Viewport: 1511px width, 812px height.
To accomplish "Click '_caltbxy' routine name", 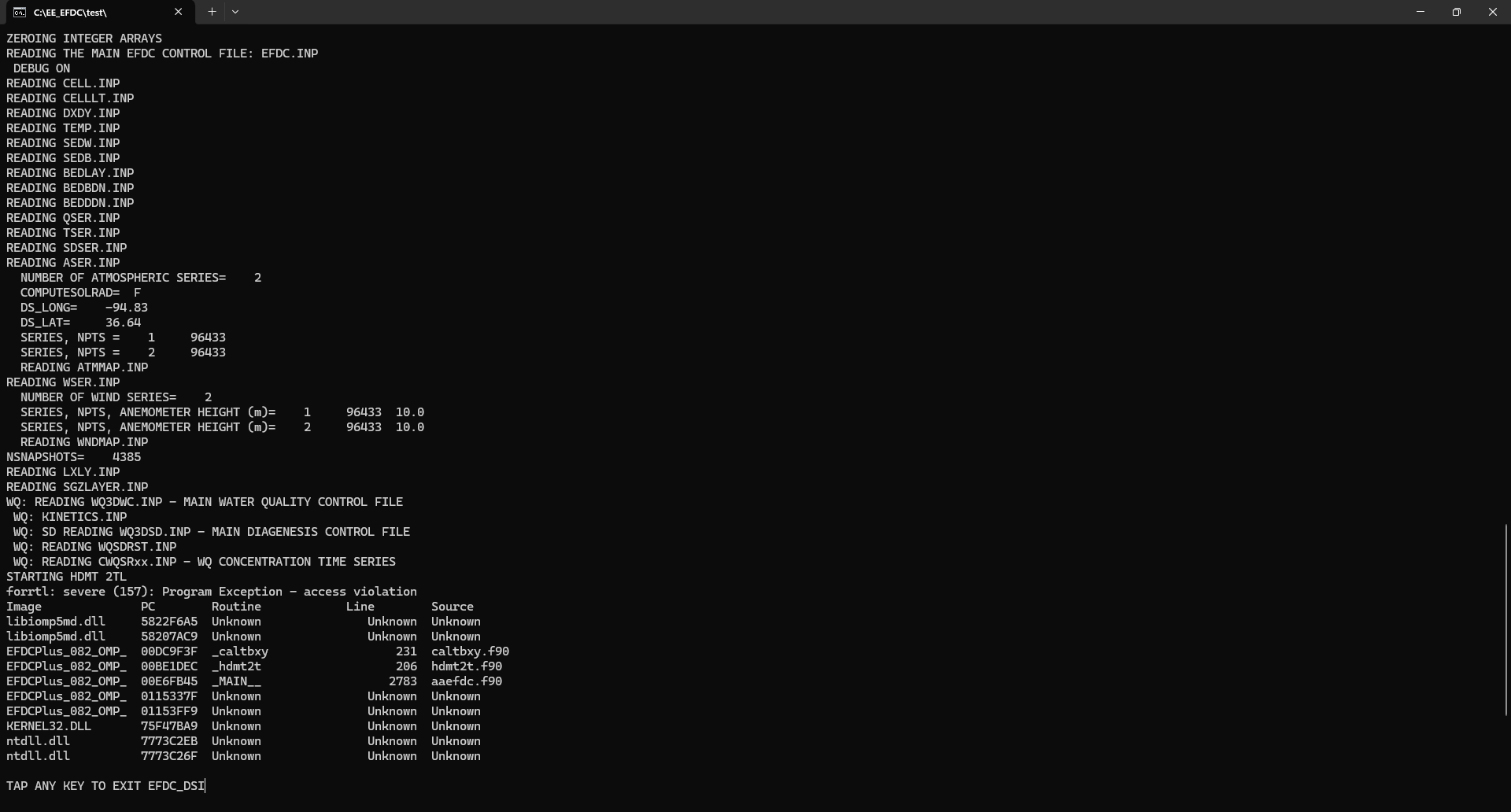I will tap(240, 651).
